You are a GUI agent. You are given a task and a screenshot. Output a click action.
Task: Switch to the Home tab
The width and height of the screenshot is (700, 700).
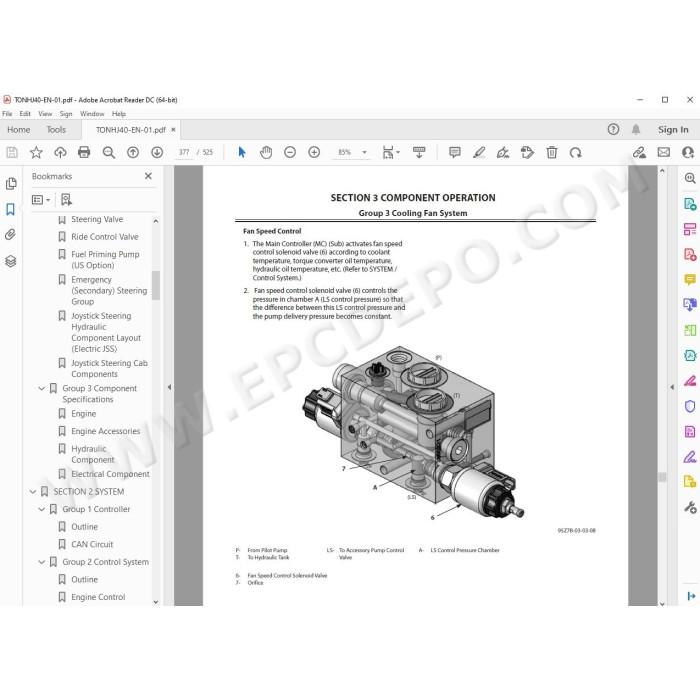[19, 129]
